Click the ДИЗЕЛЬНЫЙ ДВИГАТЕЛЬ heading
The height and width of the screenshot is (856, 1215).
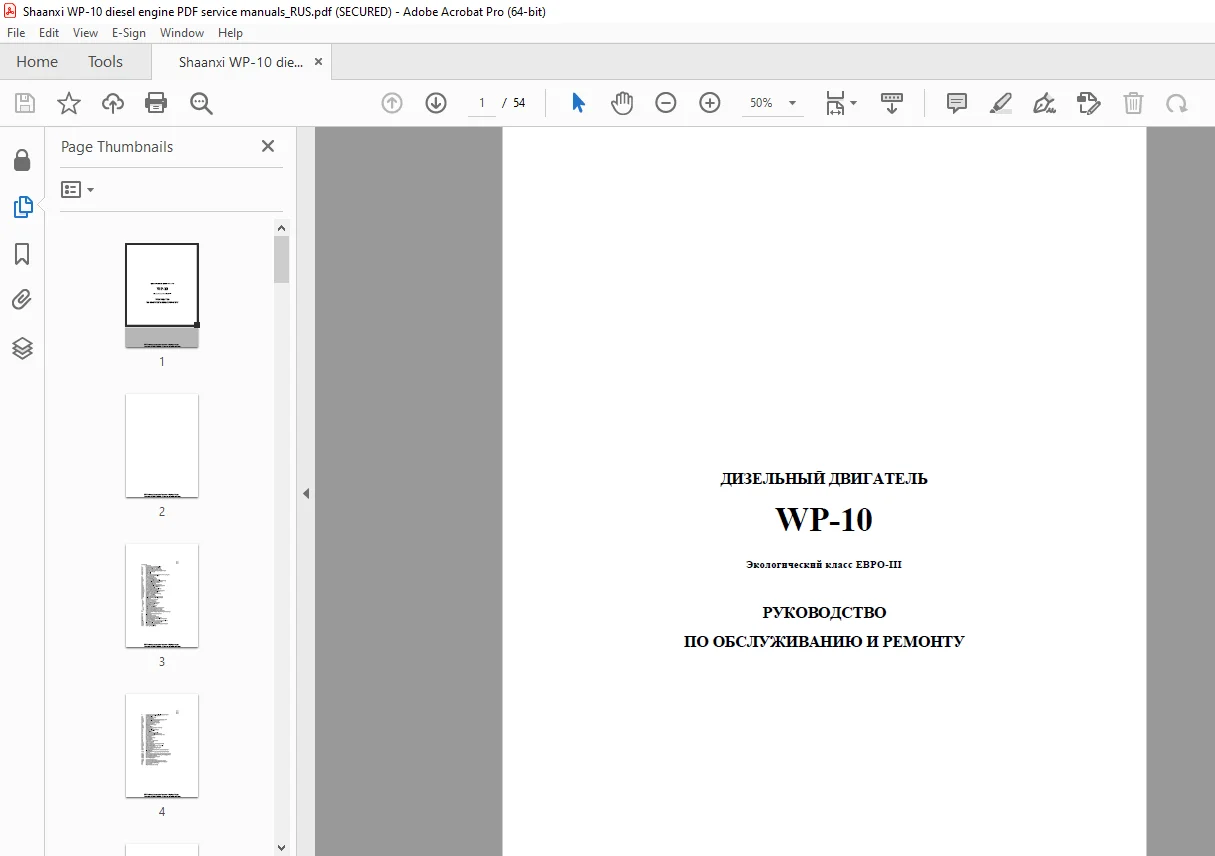pos(824,479)
